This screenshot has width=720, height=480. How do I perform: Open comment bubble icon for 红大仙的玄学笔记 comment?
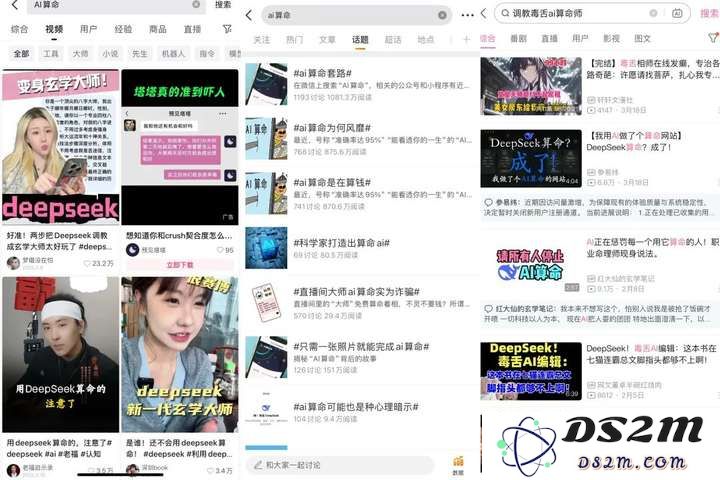pos(489,309)
